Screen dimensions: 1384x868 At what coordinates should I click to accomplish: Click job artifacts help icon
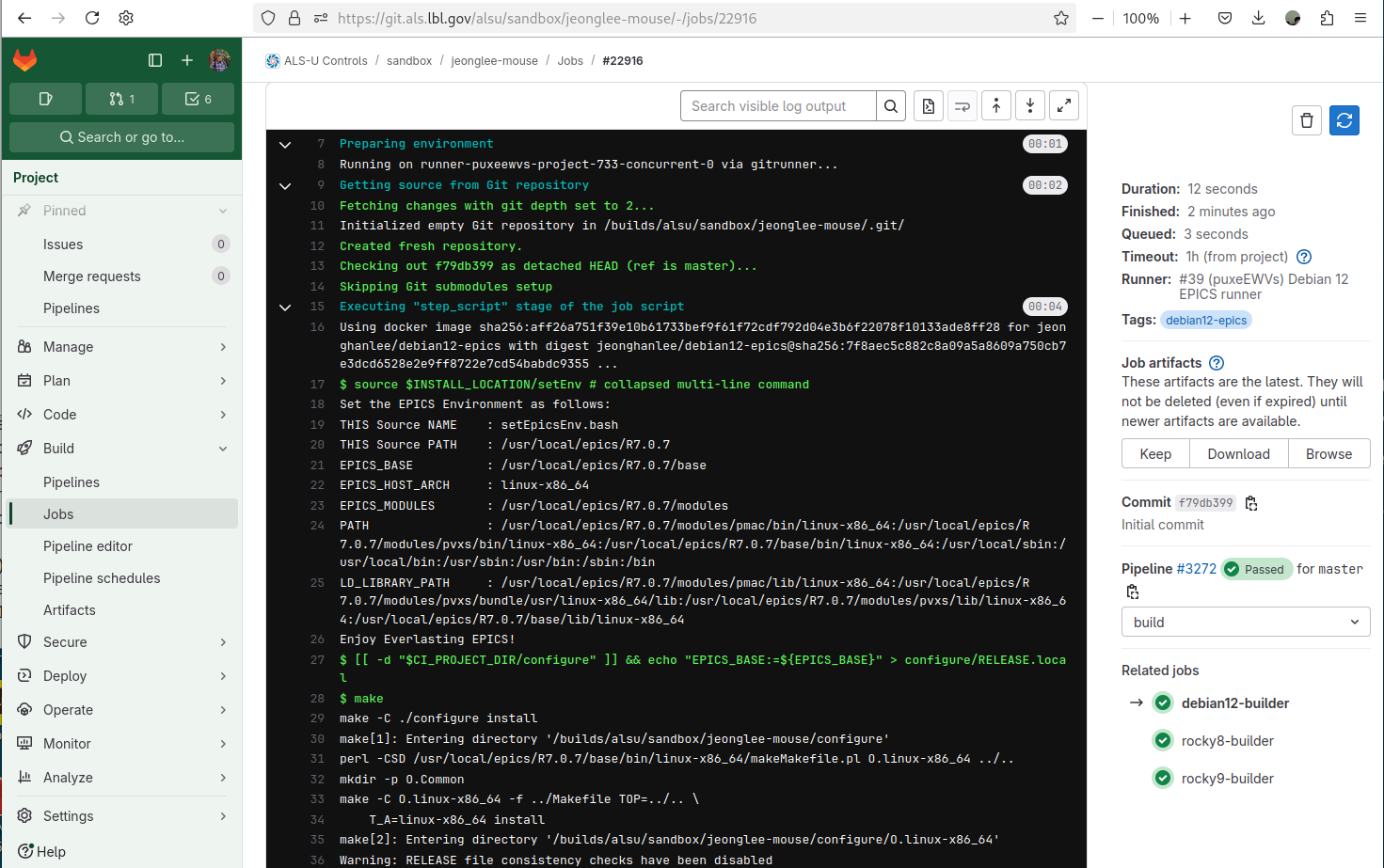click(1217, 363)
